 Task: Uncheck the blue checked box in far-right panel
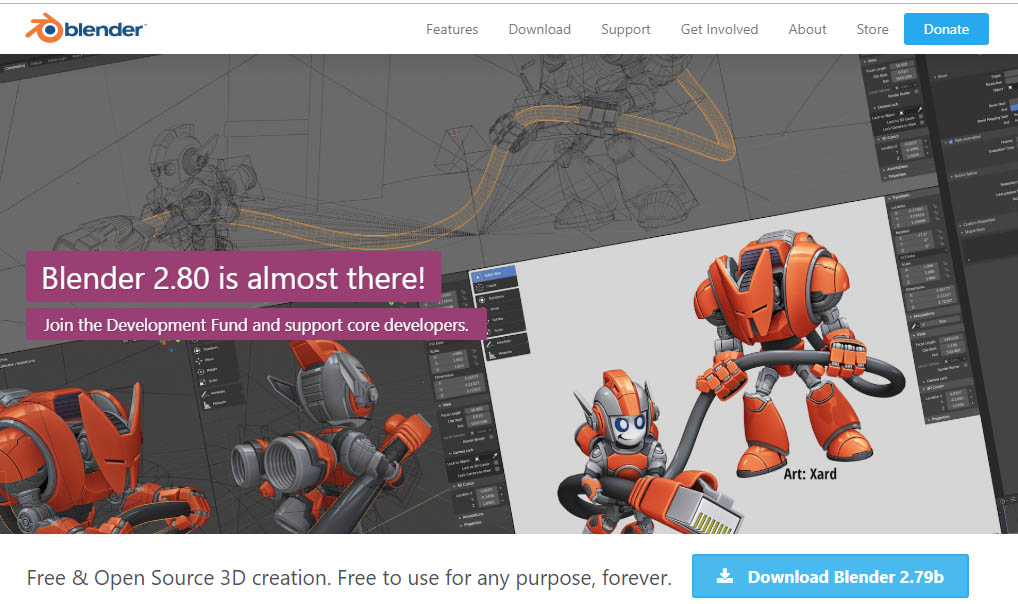click(x=949, y=142)
